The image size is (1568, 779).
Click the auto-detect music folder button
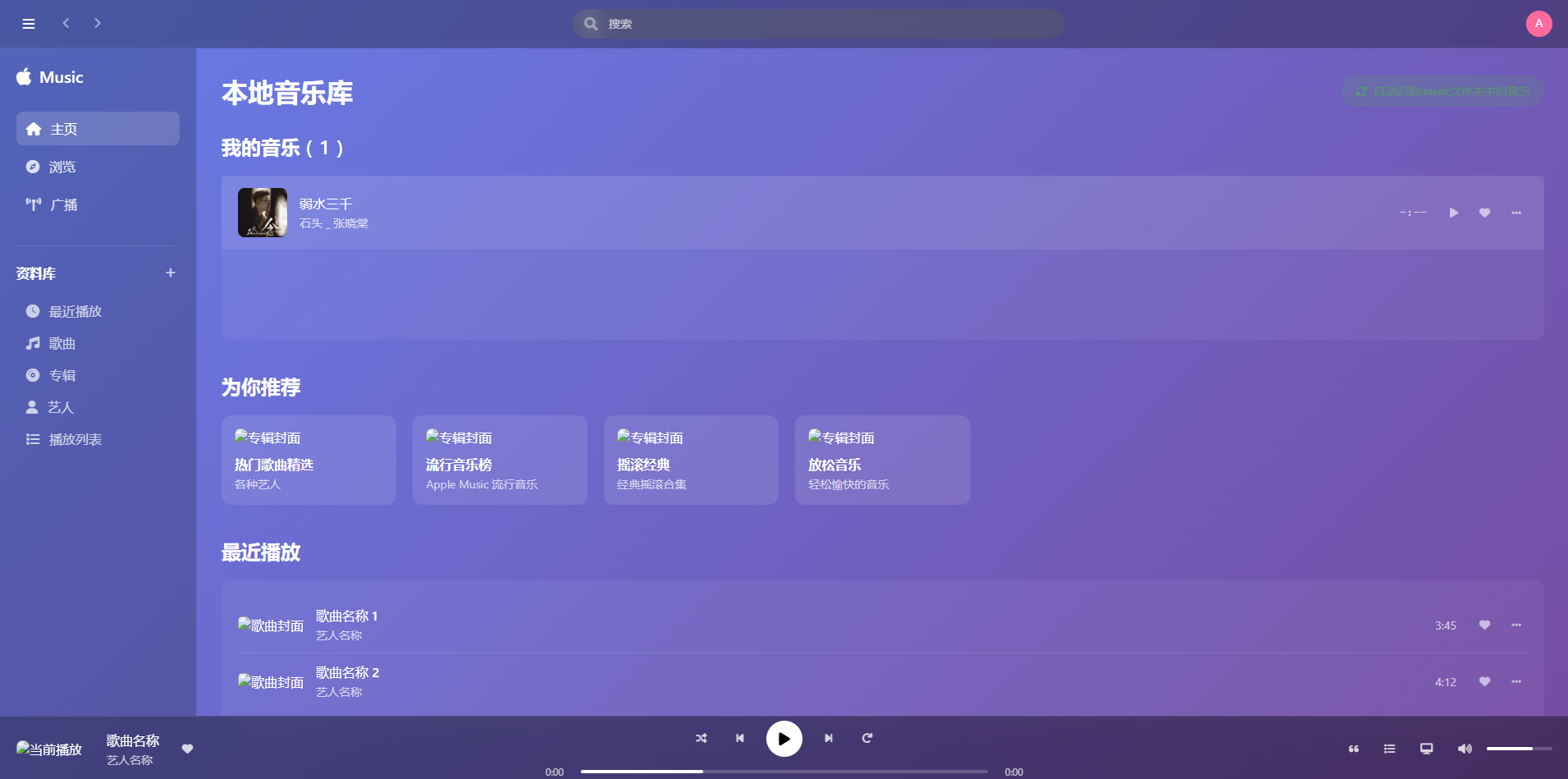coord(1442,91)
